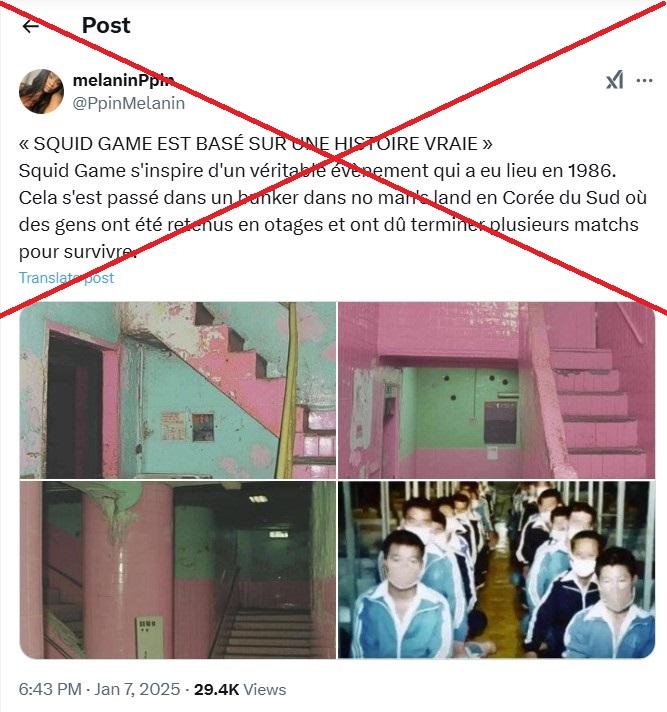Go back using the left arrow
667x712 pixels.
[30, 26]
